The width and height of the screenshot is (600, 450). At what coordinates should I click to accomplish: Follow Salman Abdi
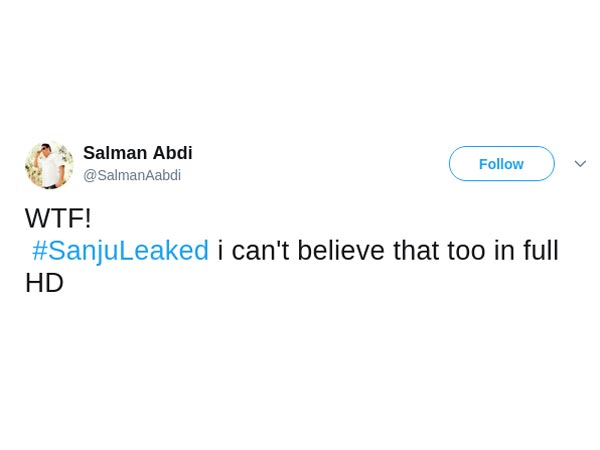(501, 164)
